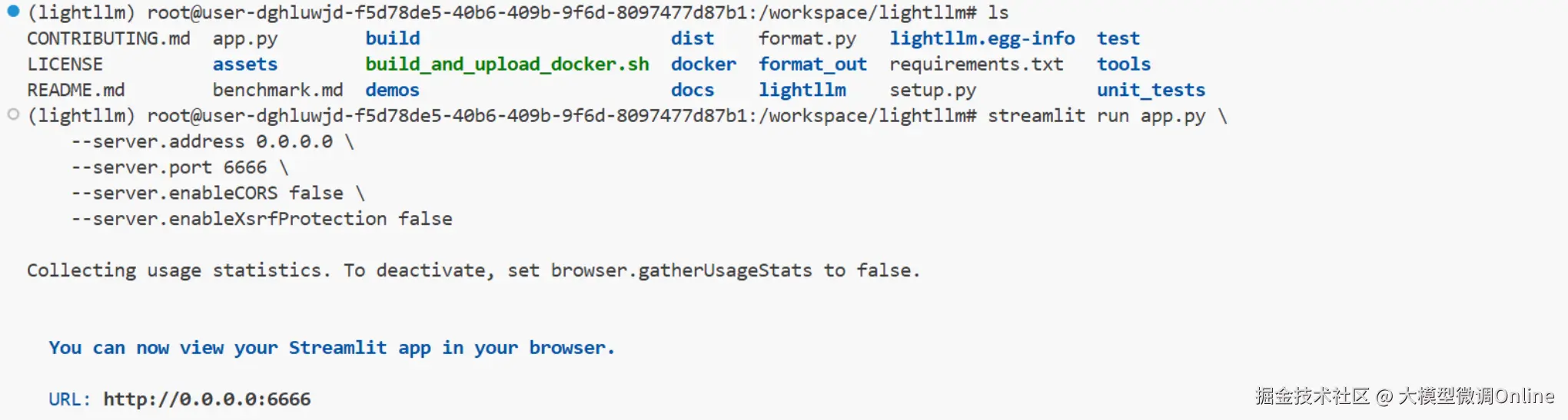Screen dimensions: 1568x420
Task: Click the blue filled command status dot
Action: coord(13,12)
